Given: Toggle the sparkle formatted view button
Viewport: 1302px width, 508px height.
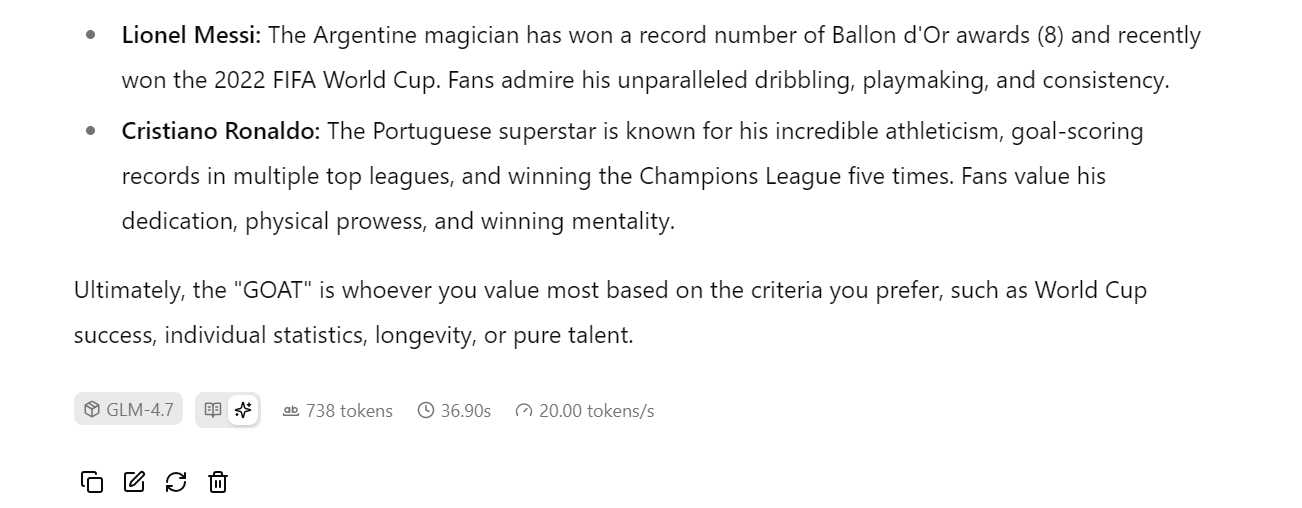Looking at the screenshot, I should pos(243,410).
